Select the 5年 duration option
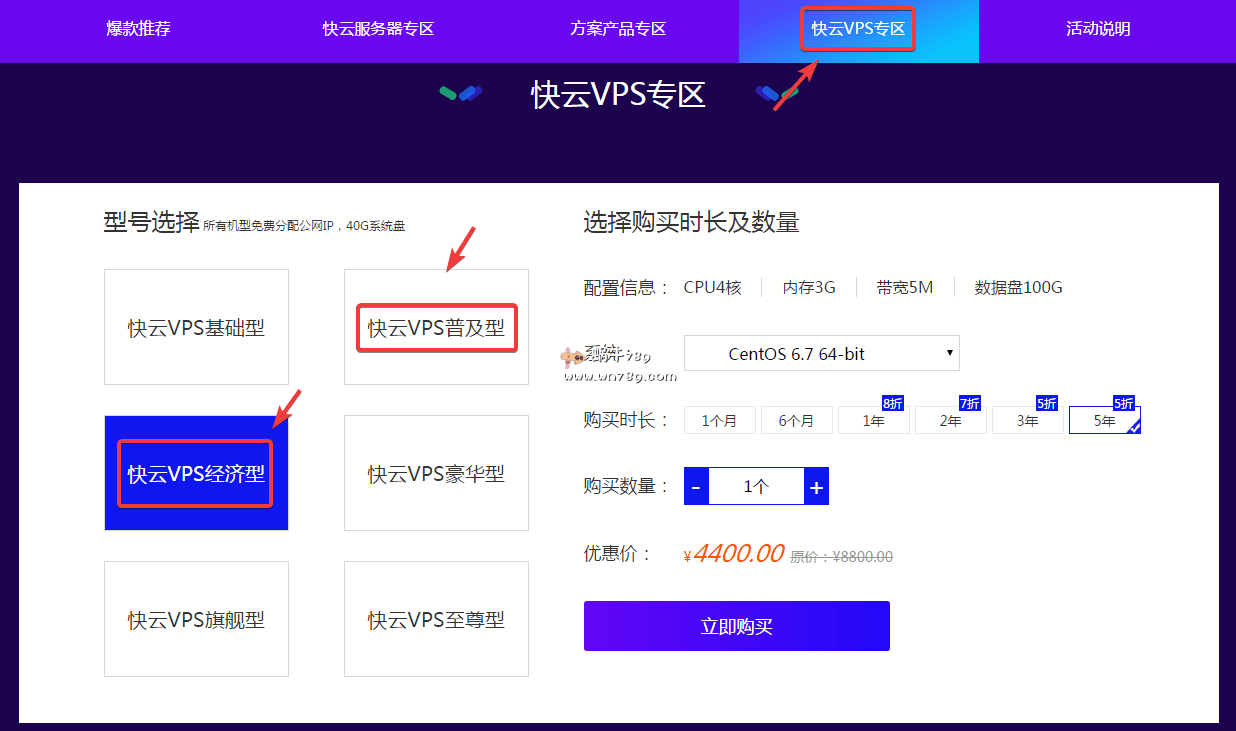 [x=1104, y=420]
